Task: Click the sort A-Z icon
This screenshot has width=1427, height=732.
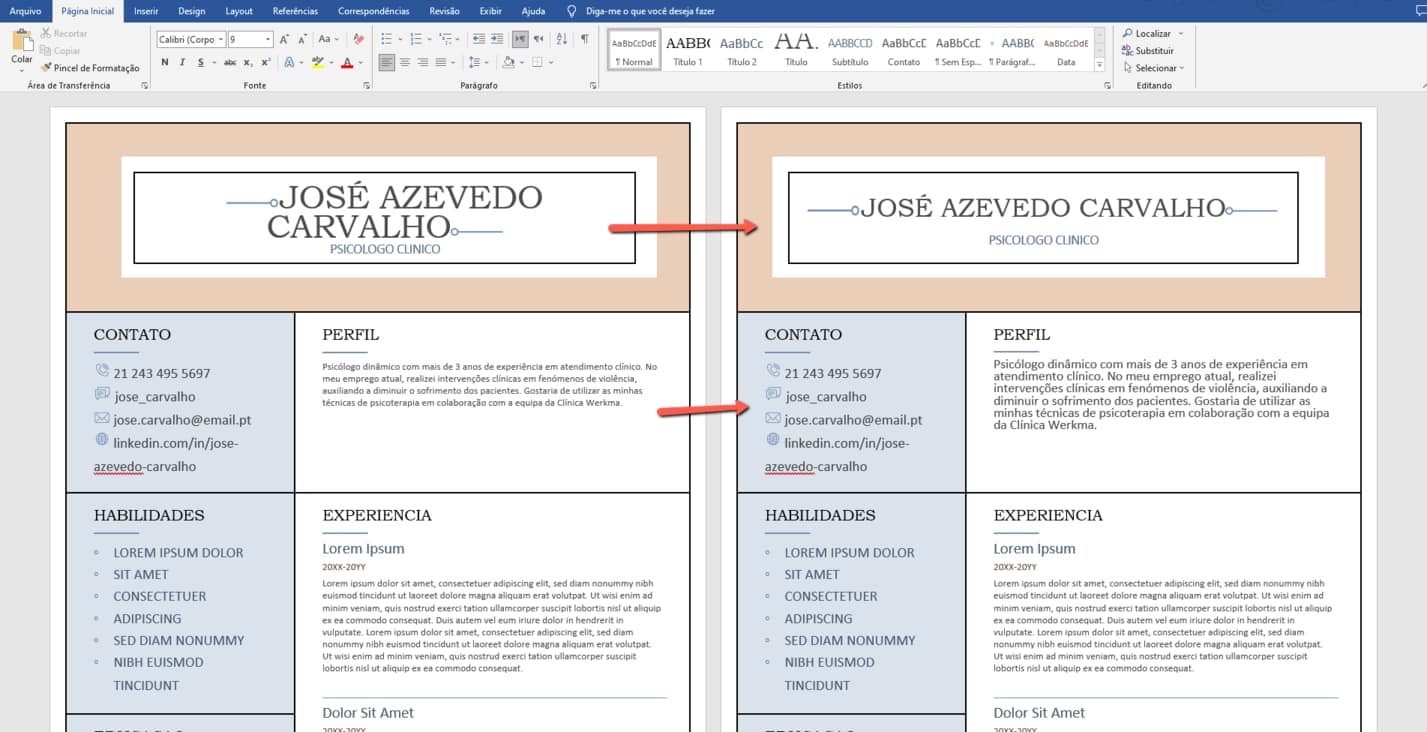Action: pyautogui.click(x=561, y=39)
